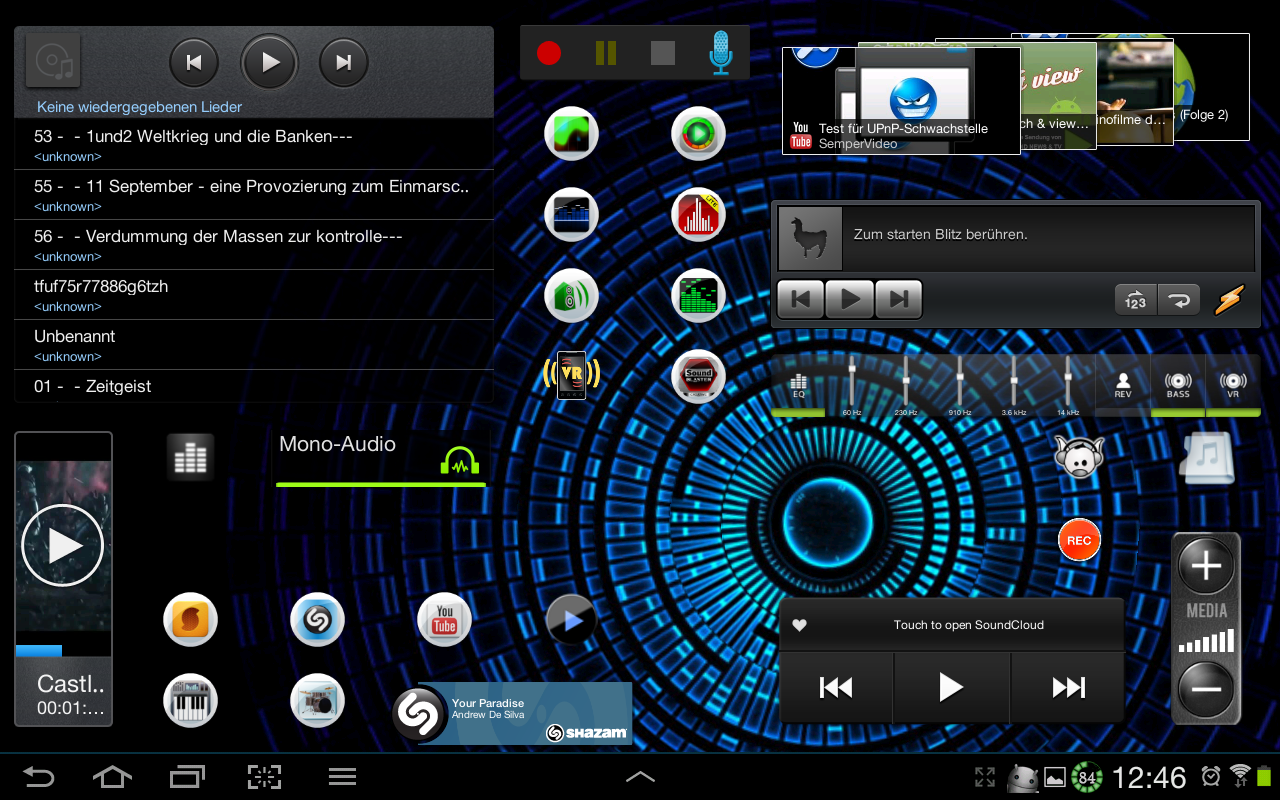Decrease media volume with minus button

(x=1206, y=689)
